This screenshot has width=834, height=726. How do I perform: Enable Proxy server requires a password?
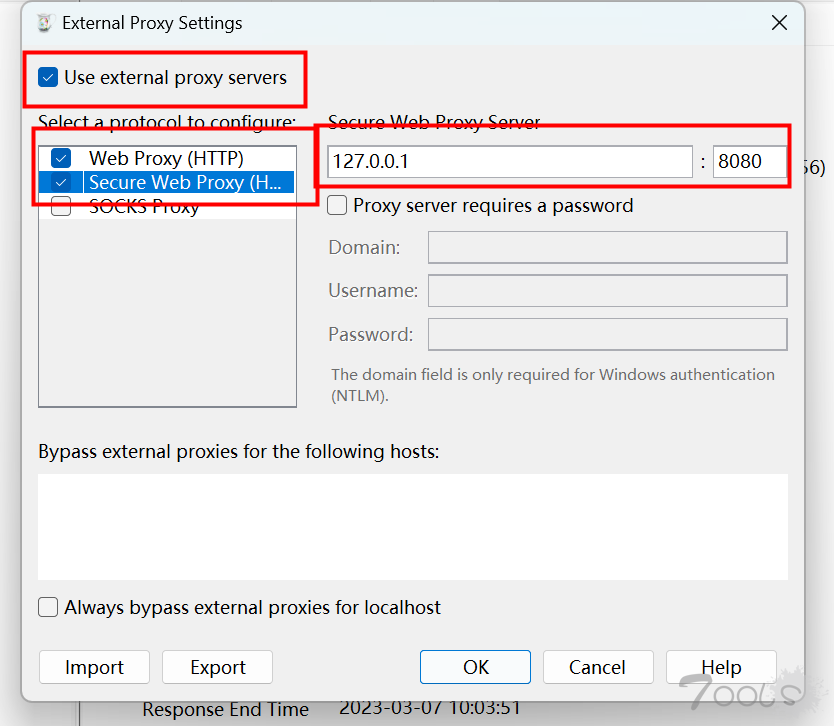click(x=337, y=205)
